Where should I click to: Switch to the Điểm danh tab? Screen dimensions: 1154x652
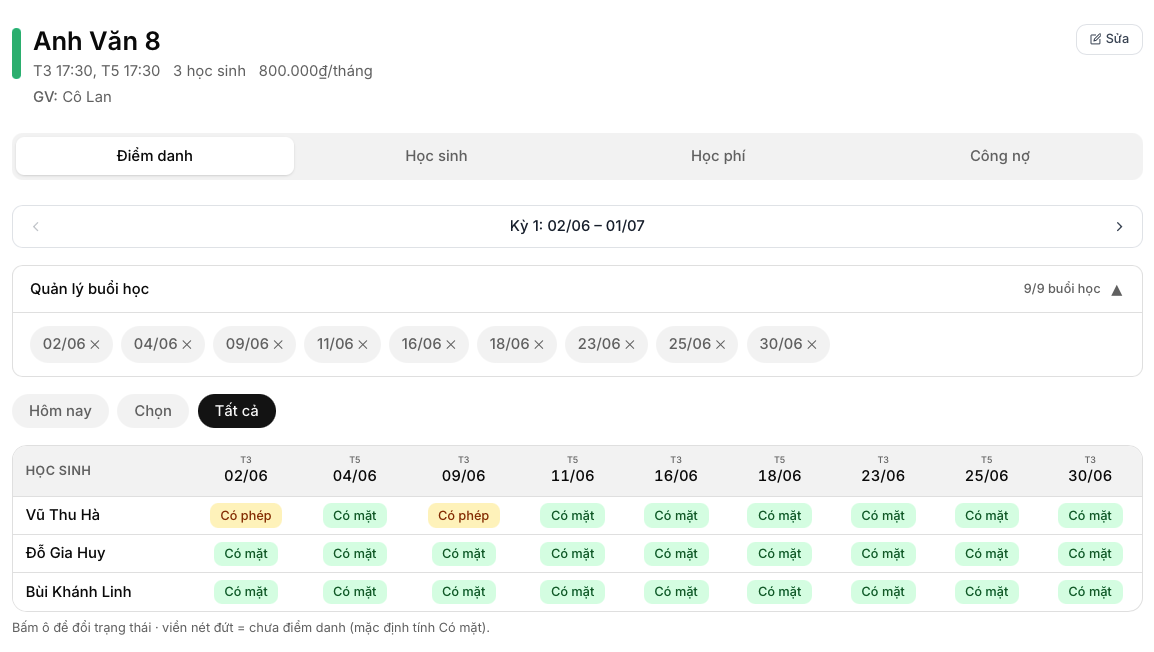coord(155,156)
